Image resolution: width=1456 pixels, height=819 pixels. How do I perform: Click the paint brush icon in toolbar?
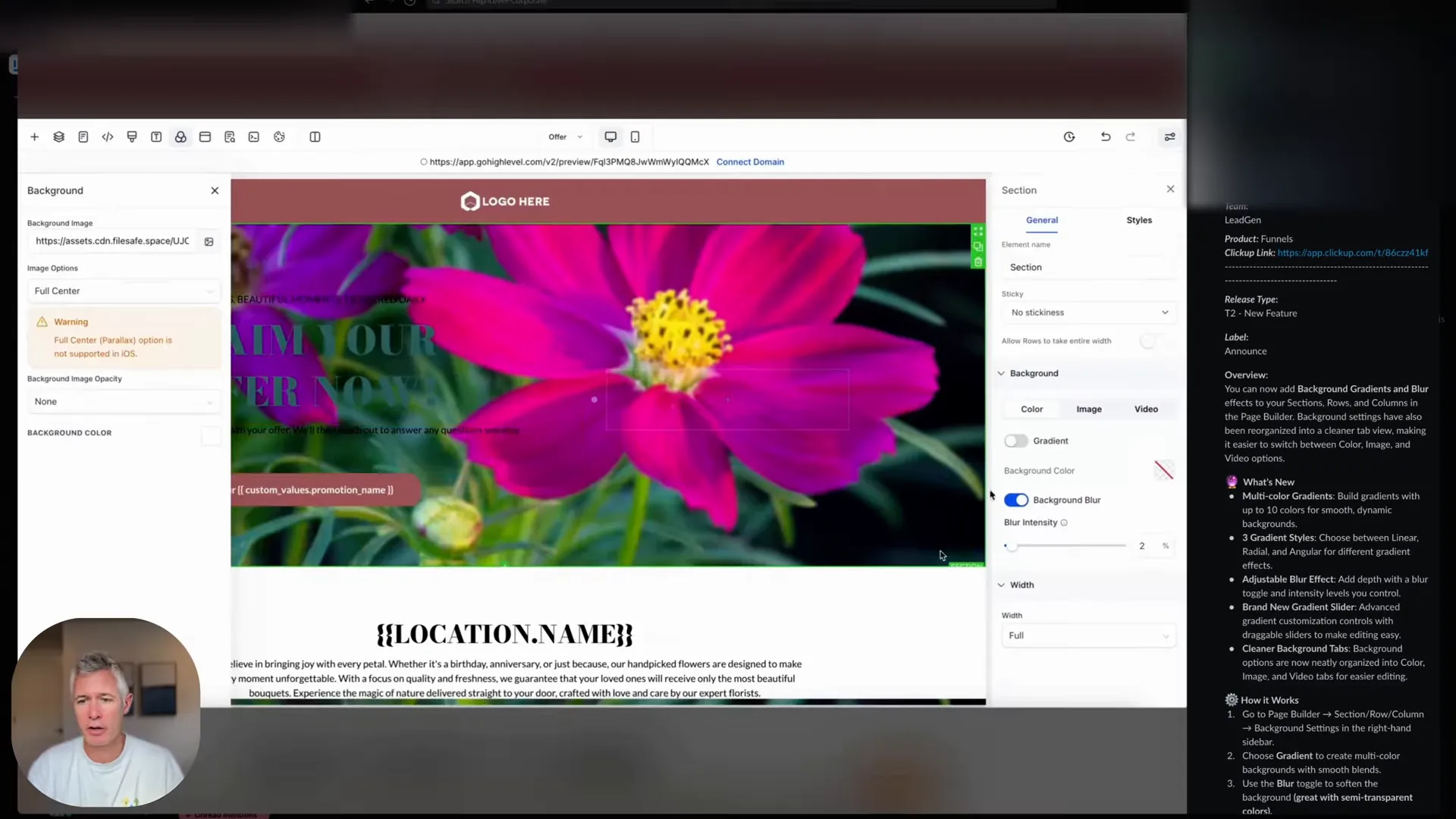coord(132,137)
